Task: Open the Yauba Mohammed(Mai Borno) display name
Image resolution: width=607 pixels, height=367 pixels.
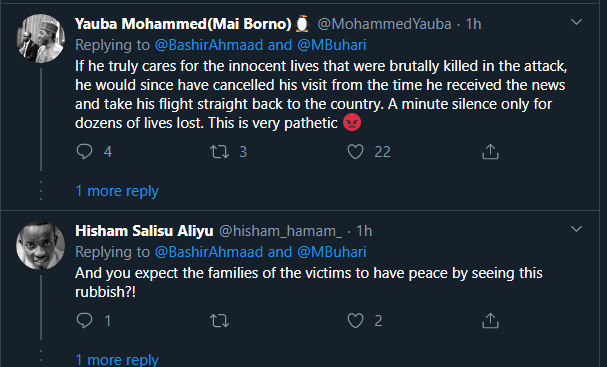Action: coord(183,24)
